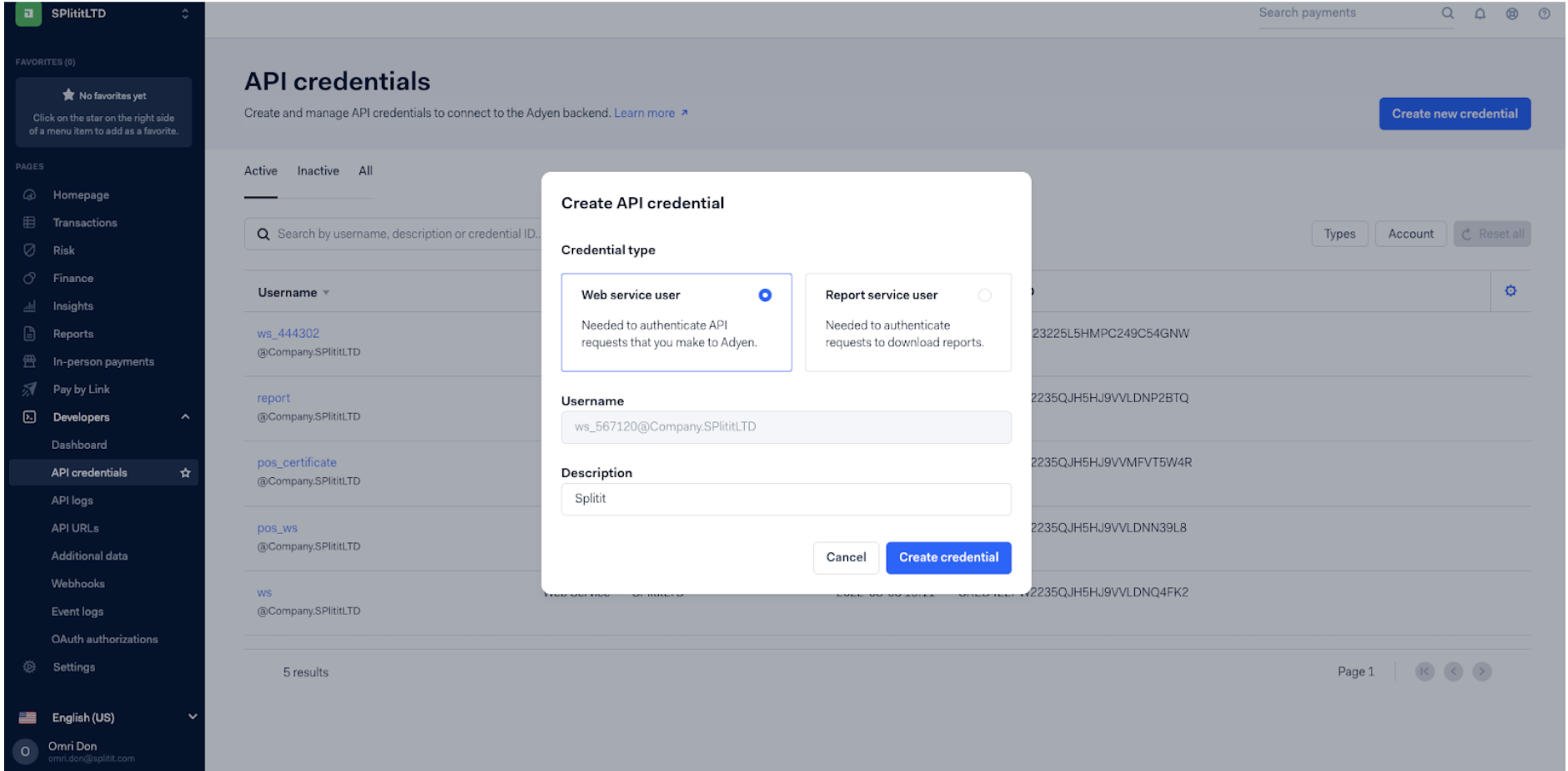The height and width of the screenshot is (771, 1568).
Task: Select the Report service user radio button
Action: point(984,295)
